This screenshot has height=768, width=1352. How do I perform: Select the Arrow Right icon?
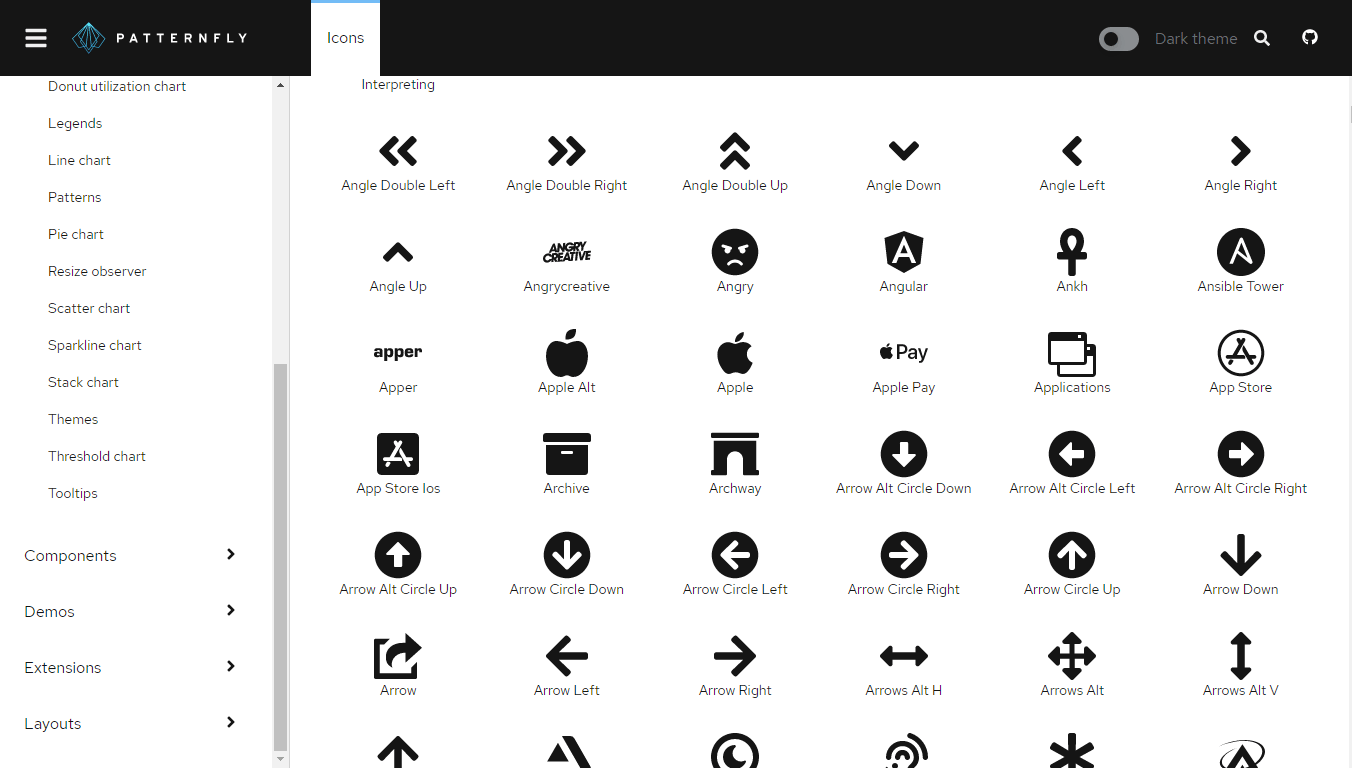[x=735, y=656]
